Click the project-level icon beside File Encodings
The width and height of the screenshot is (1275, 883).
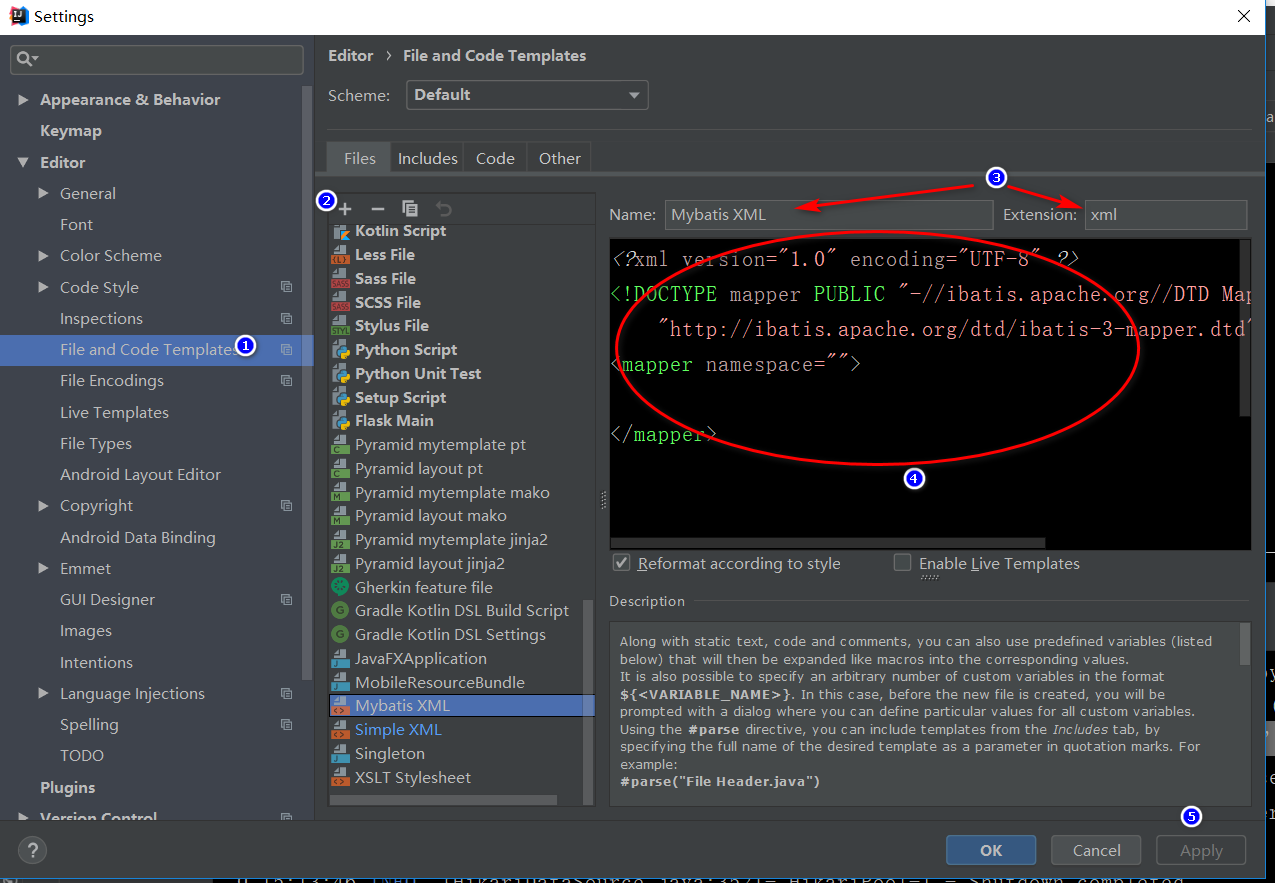[x=287, y=381]
